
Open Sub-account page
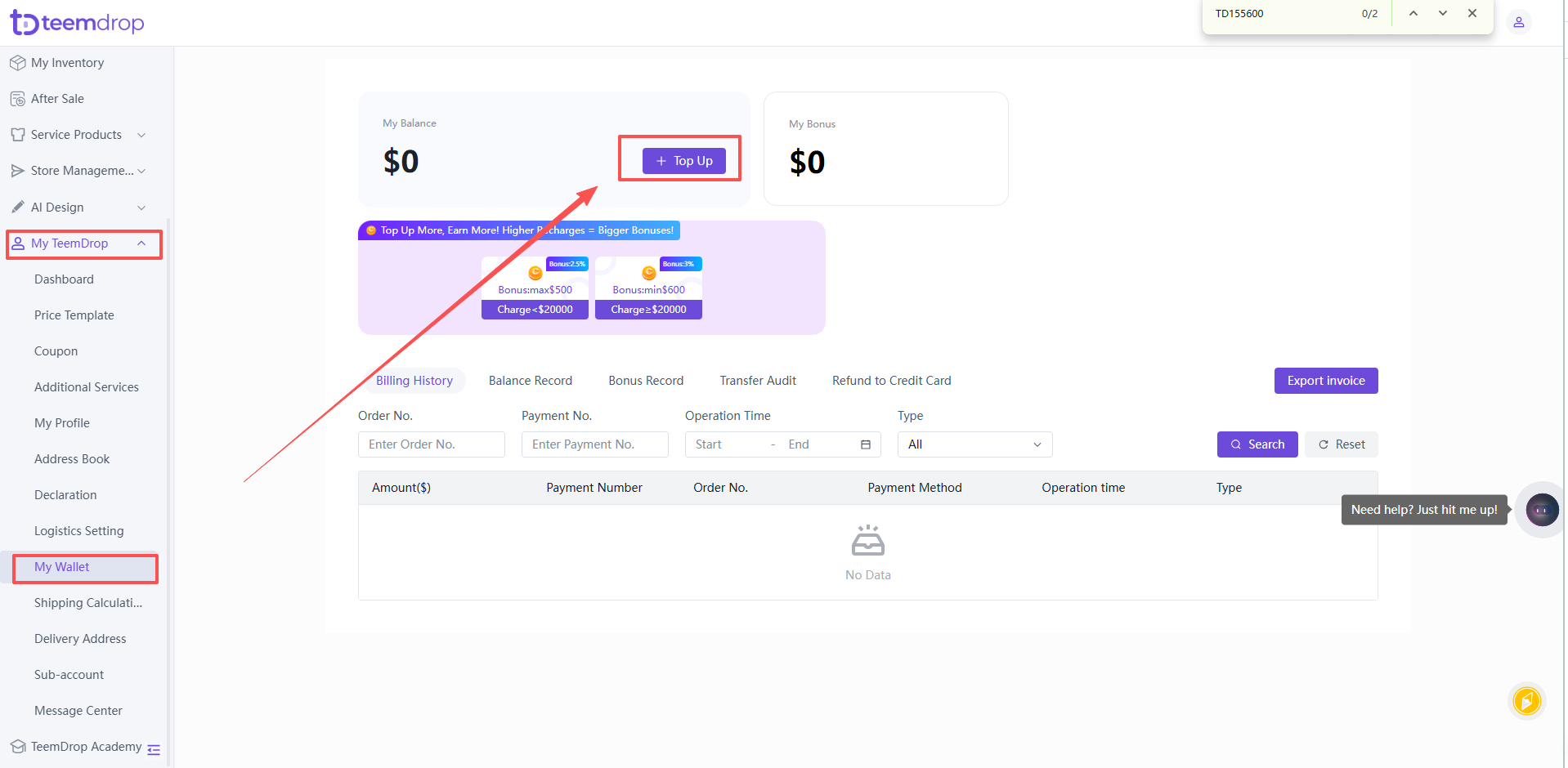69,675
